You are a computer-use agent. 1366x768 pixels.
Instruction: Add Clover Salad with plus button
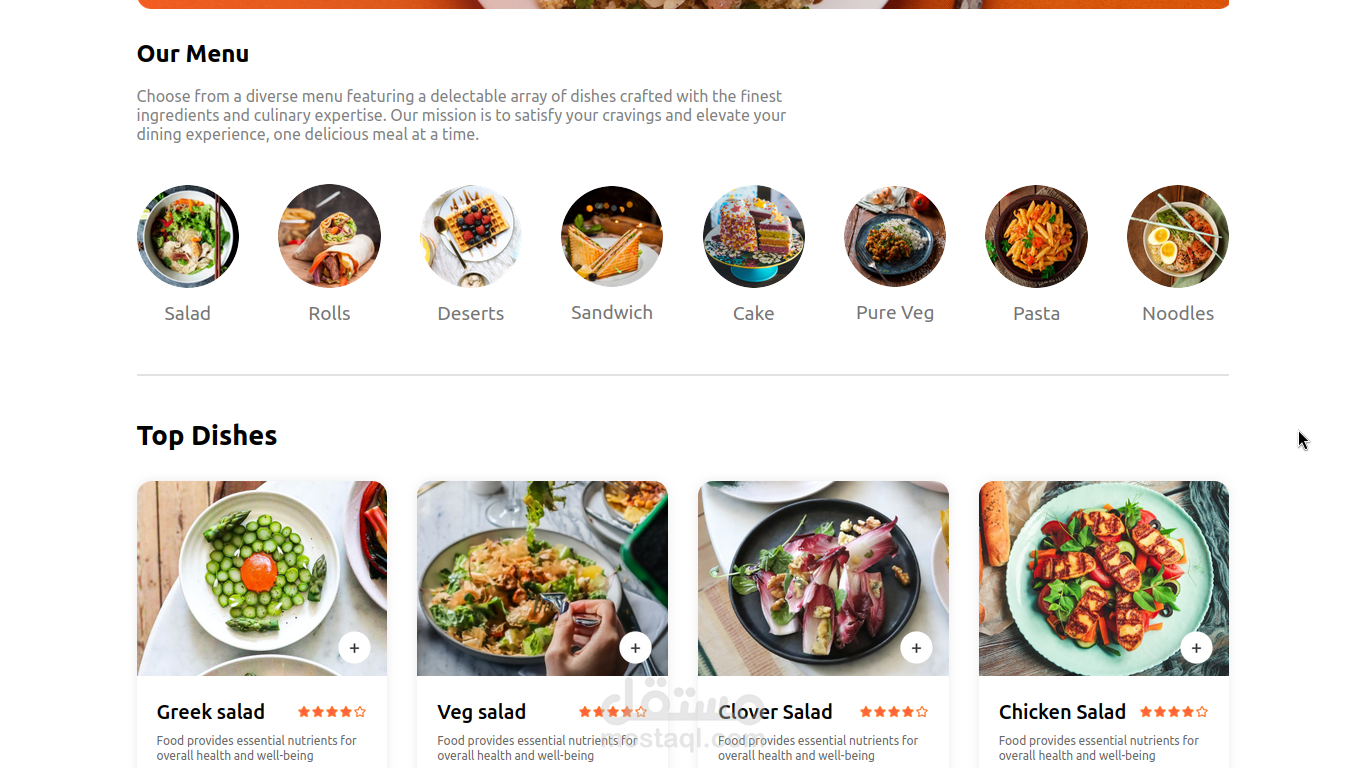(x=916, y=648)
